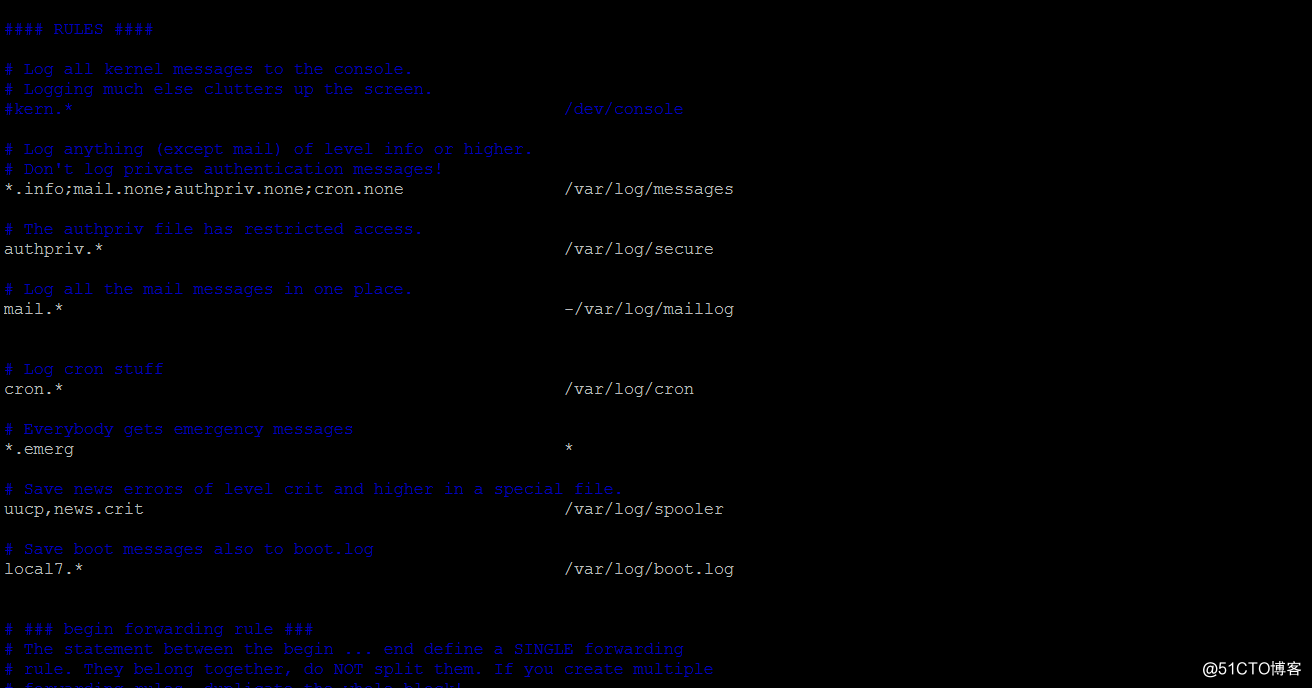Click the '/var/log/cron' path
This screenshot has height=688, width=1312.
(x=629, y=389)
